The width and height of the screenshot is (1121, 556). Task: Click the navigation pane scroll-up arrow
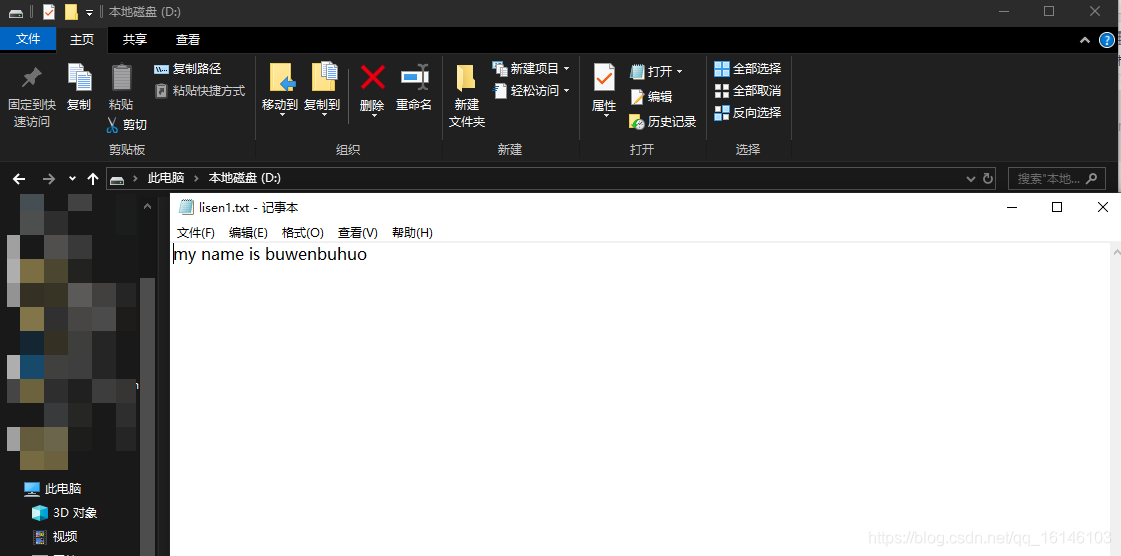pyautogui.click(x=147, y=207)
